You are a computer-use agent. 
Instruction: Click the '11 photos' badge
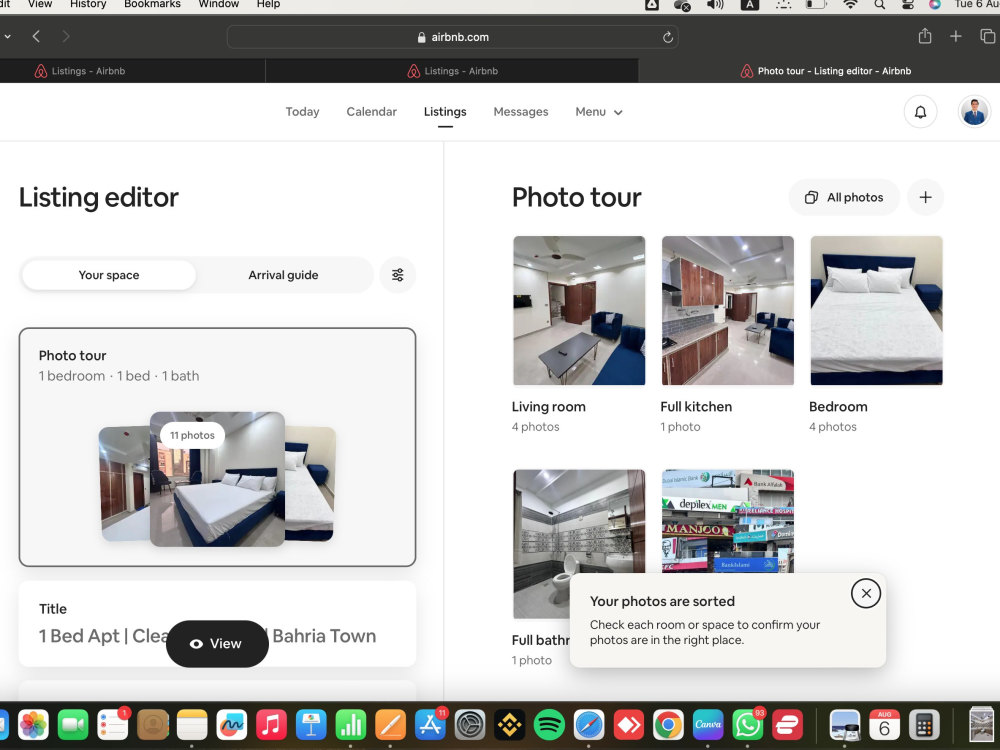pyautogui.click(x=192, y=435)
